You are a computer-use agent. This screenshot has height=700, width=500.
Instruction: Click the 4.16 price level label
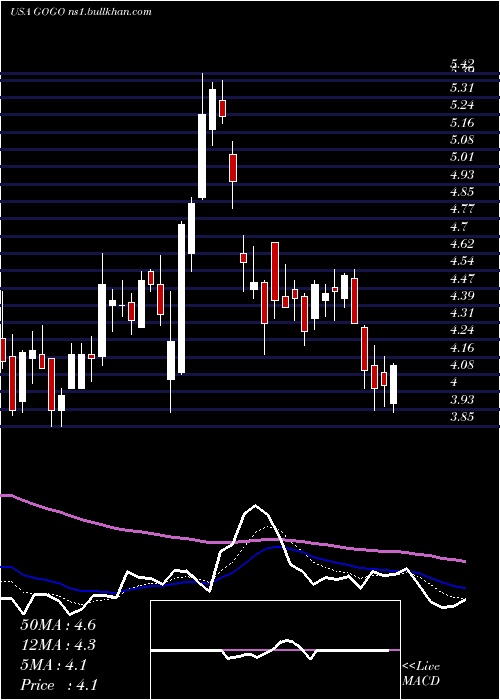462,347
